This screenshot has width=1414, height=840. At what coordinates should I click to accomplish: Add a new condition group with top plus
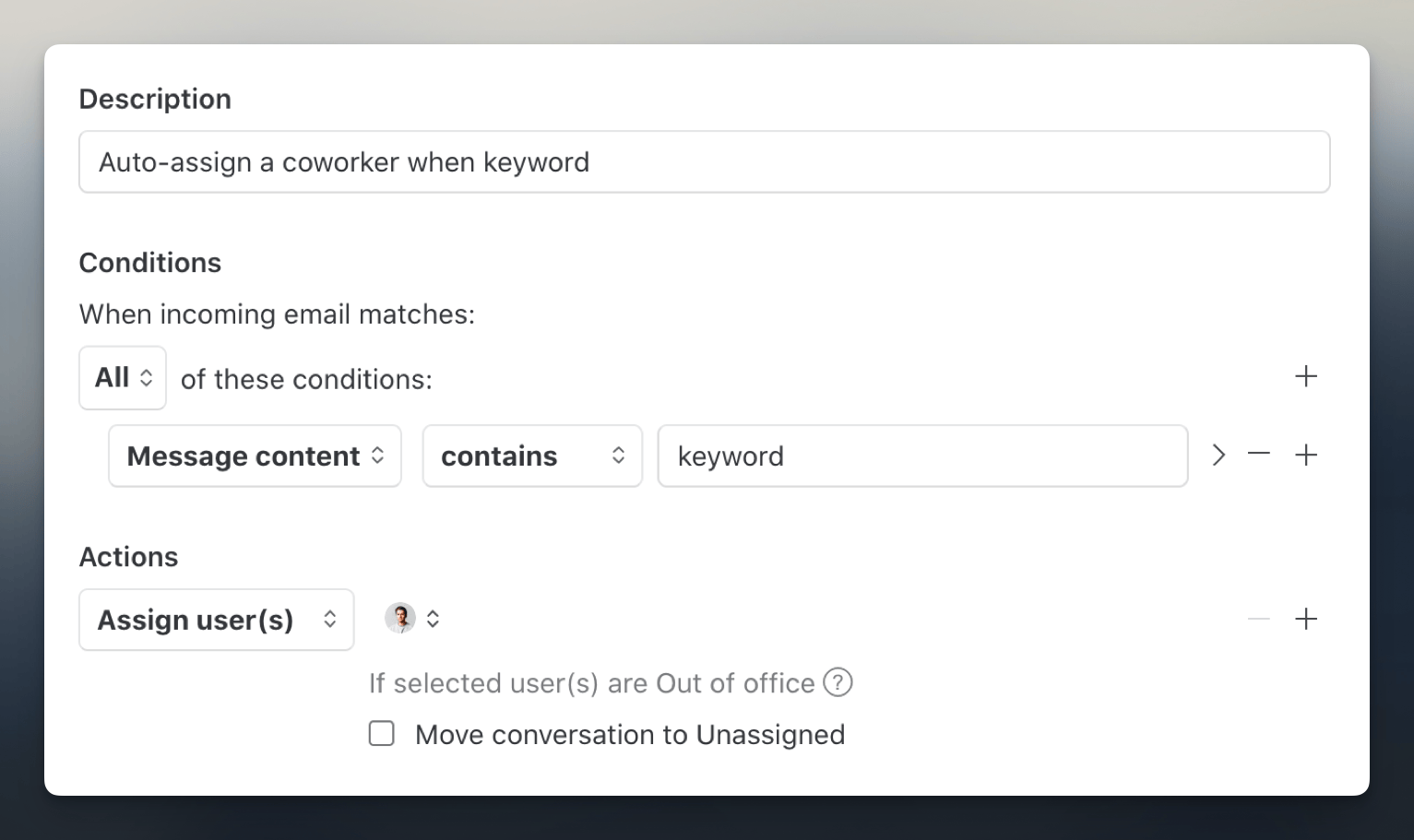(1305, 376)
